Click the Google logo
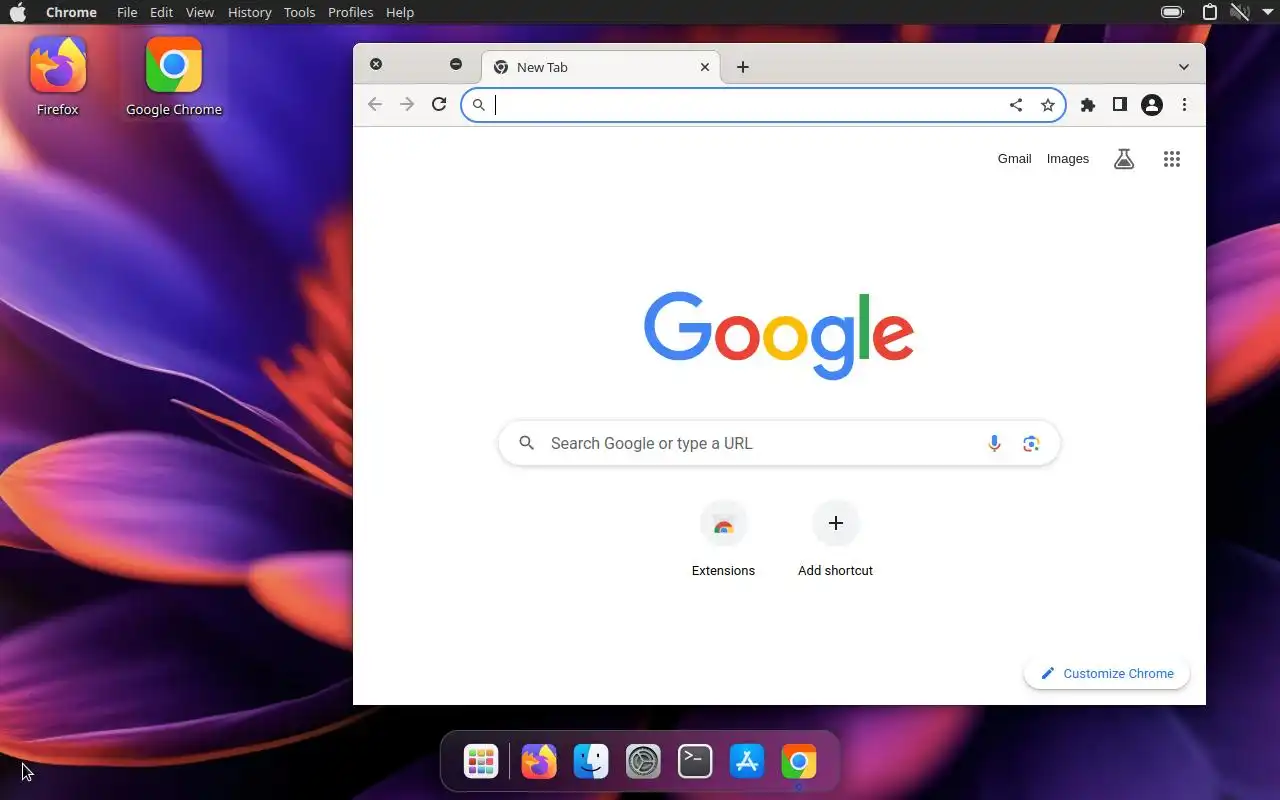1280x800 pixels. (779, 335)
